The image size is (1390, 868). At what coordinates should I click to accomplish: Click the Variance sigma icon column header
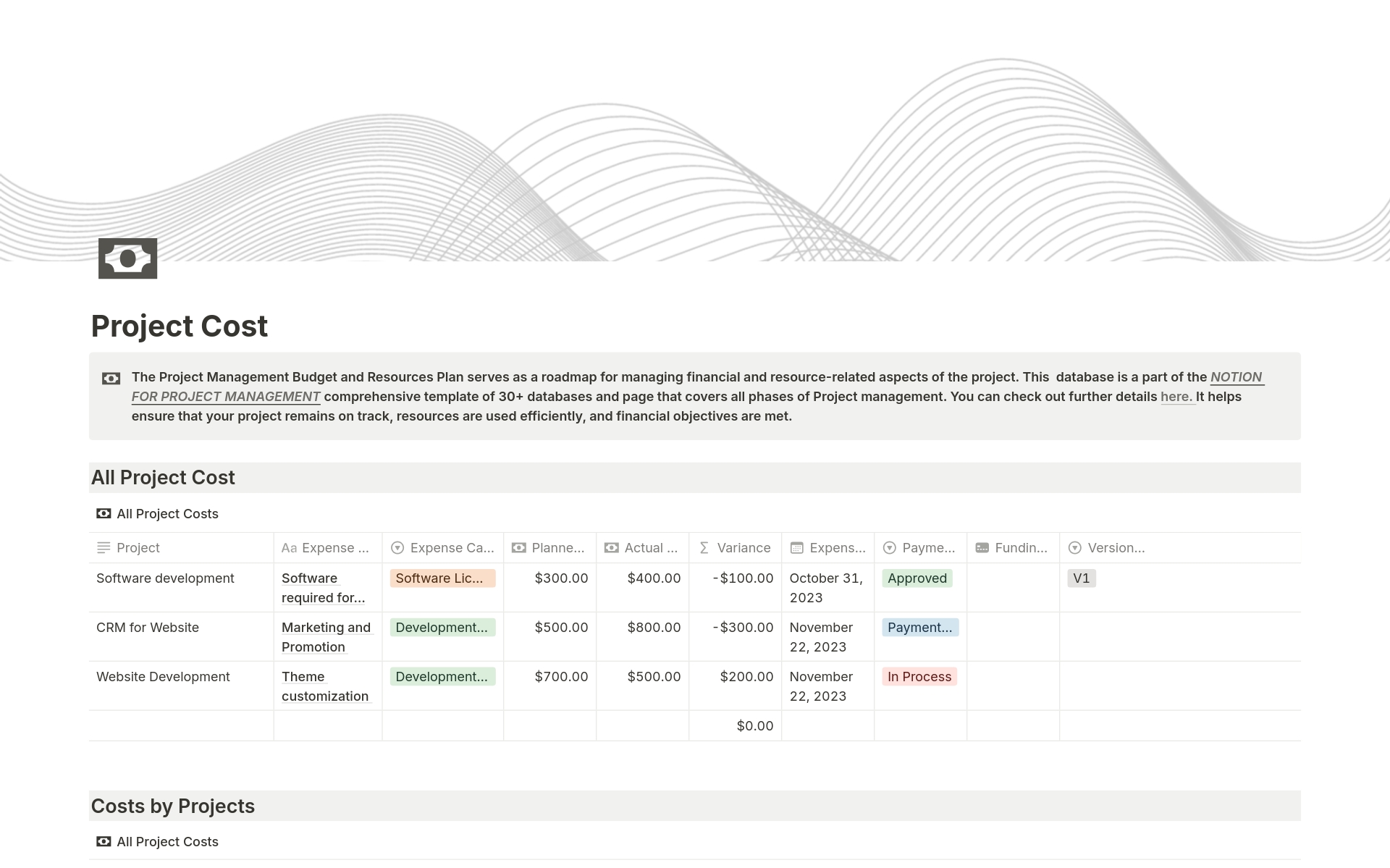pos(702,547)
